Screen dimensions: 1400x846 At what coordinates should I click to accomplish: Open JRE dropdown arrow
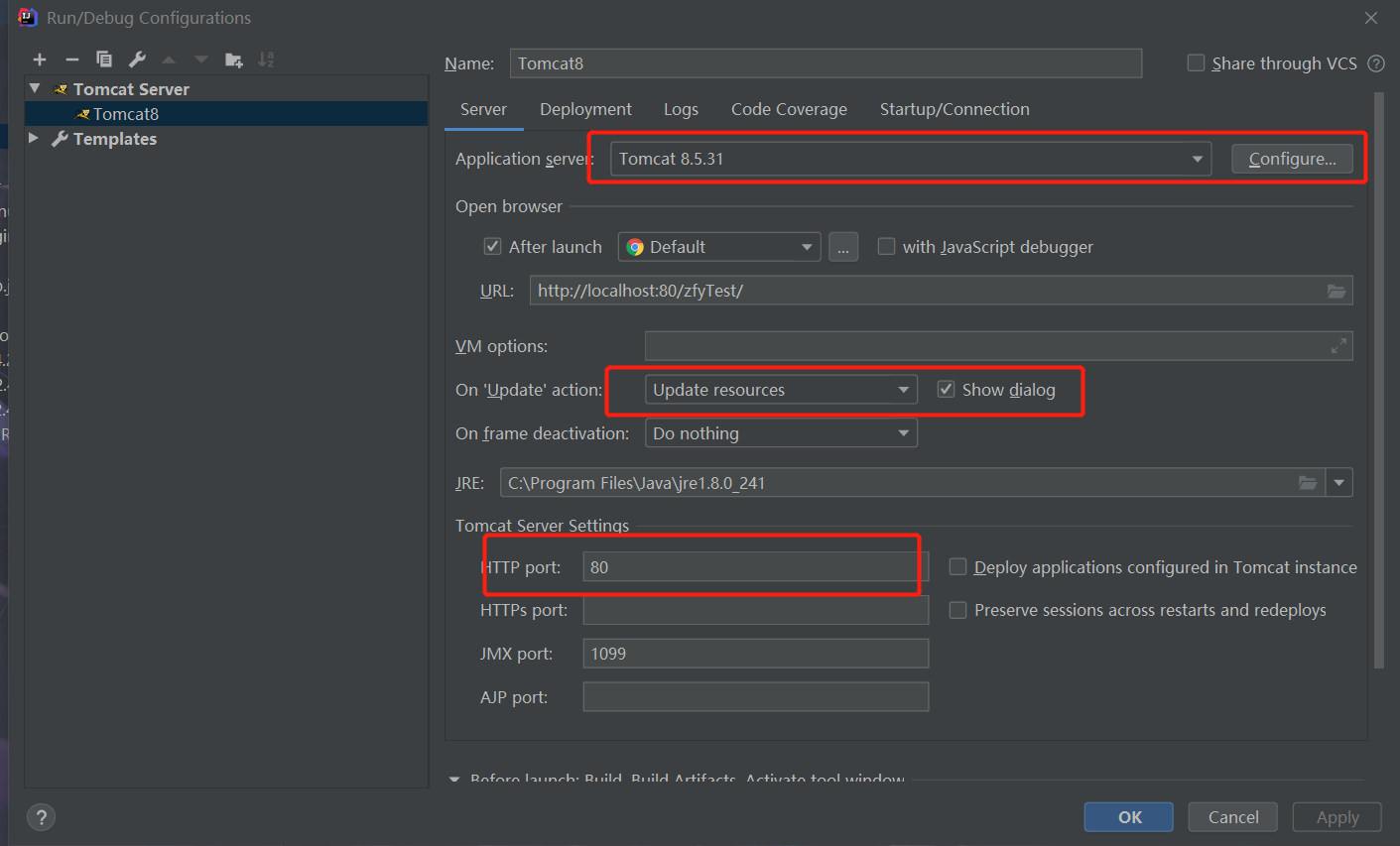(x=1339, y=483)
